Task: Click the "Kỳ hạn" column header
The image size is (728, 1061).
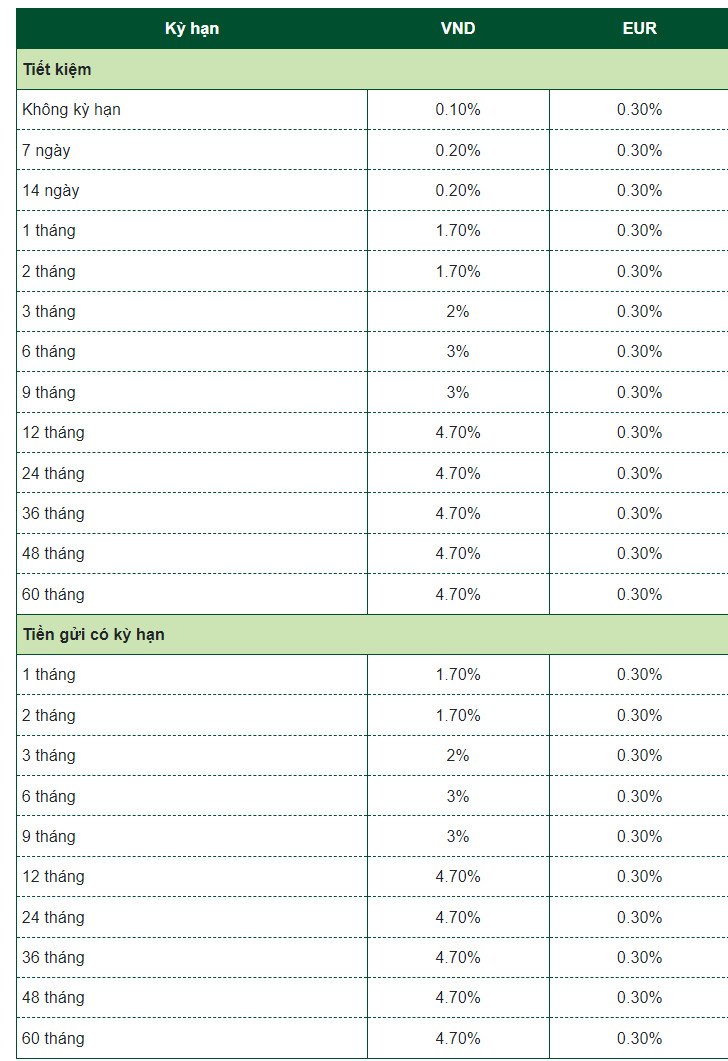Action: pyautogui.click(x=192, y=29)
